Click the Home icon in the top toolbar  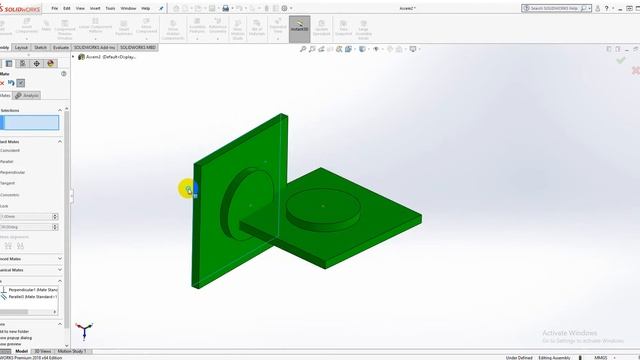[176, 8]
